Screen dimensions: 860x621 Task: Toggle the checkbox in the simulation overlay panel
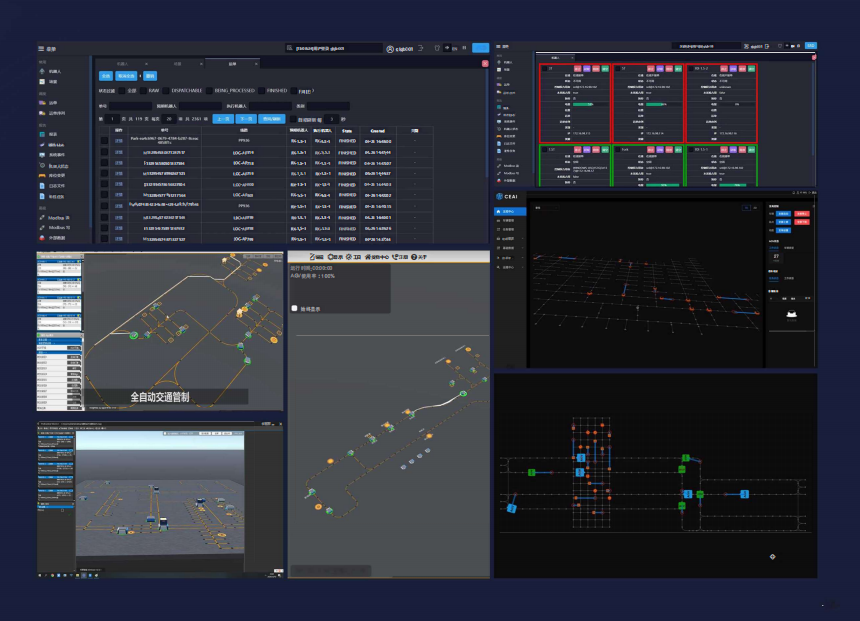pyautogui.click(x=294, y=308)
